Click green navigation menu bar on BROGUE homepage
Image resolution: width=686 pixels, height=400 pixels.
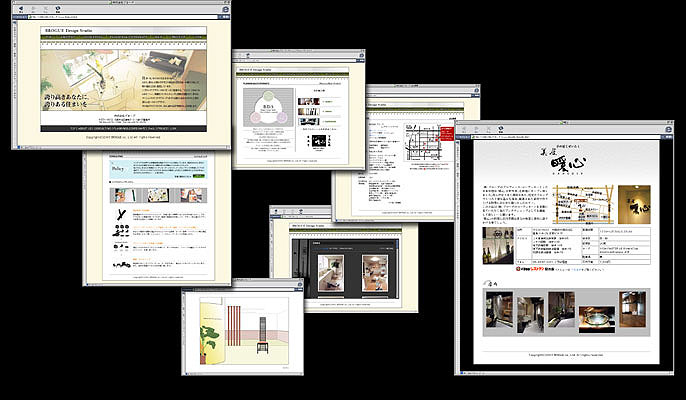(123, 38)
